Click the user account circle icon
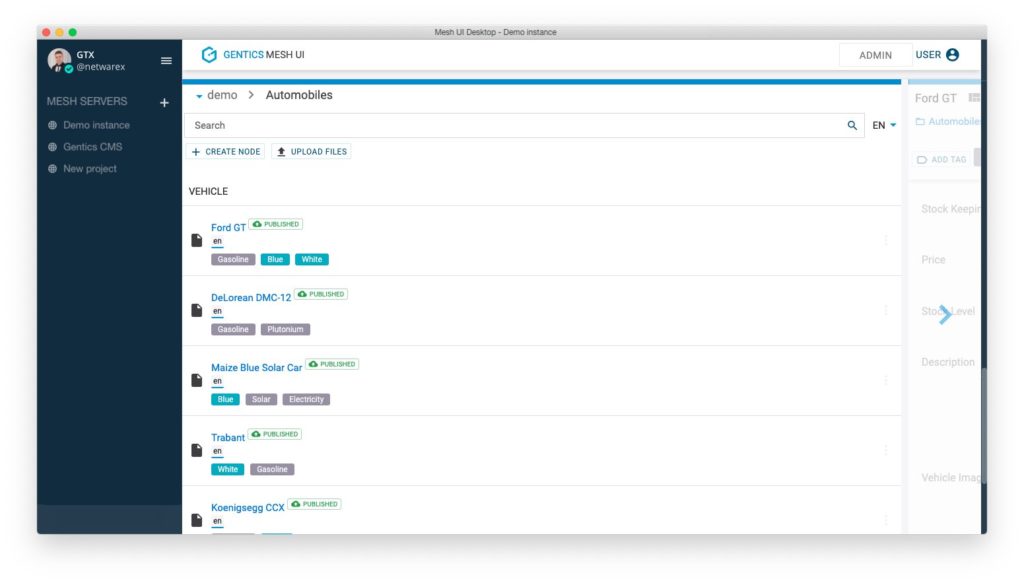The width and height of the screenshot is (1024, 583). pyautogui.click(x=952, y=55)
